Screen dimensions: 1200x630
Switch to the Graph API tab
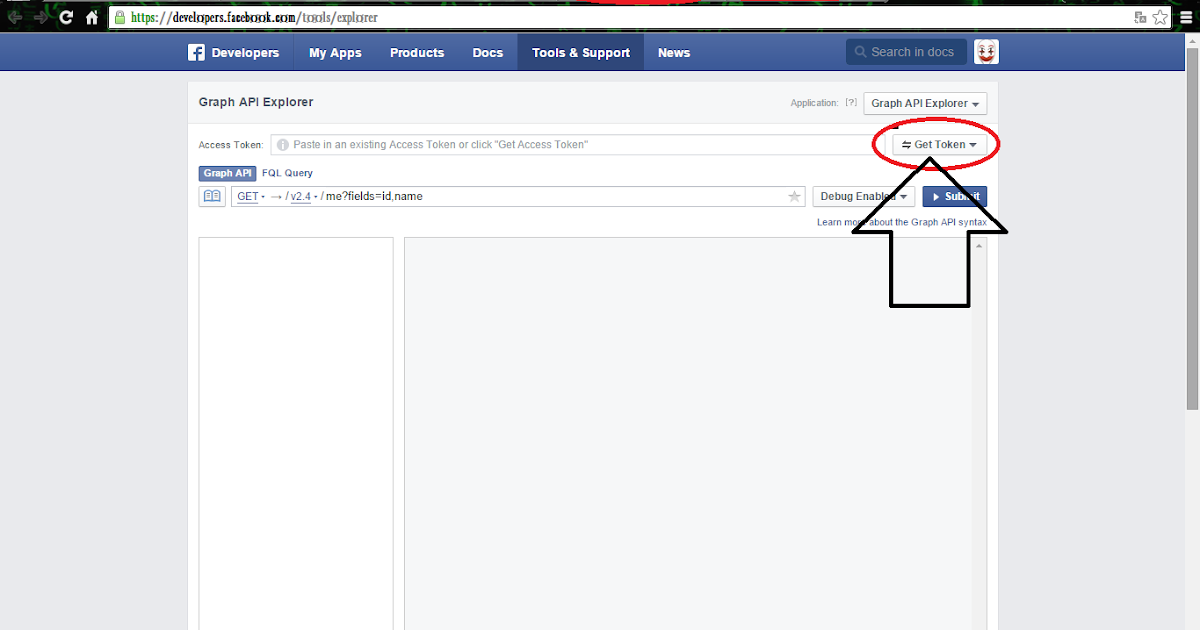click(228, 173)
